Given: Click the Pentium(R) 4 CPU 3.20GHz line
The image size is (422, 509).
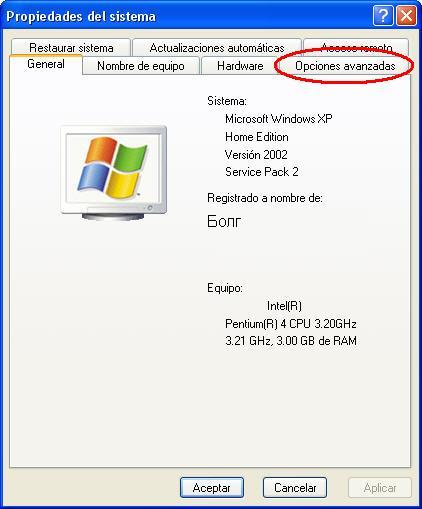Looking at the screenshot, I should click(291, 324).
